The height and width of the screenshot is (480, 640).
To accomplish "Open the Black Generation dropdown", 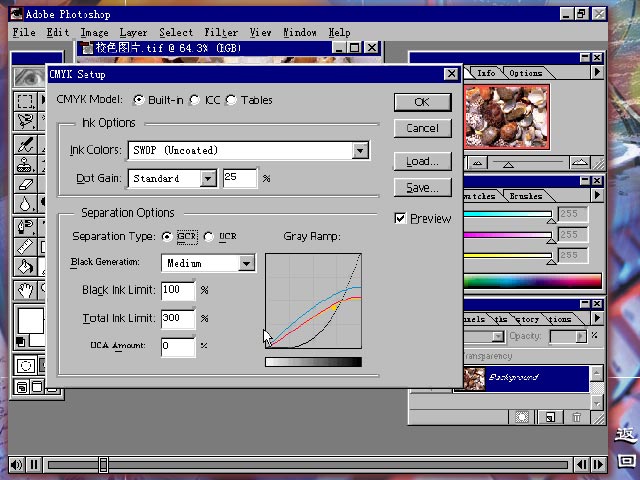I will [x=246, y=263].
